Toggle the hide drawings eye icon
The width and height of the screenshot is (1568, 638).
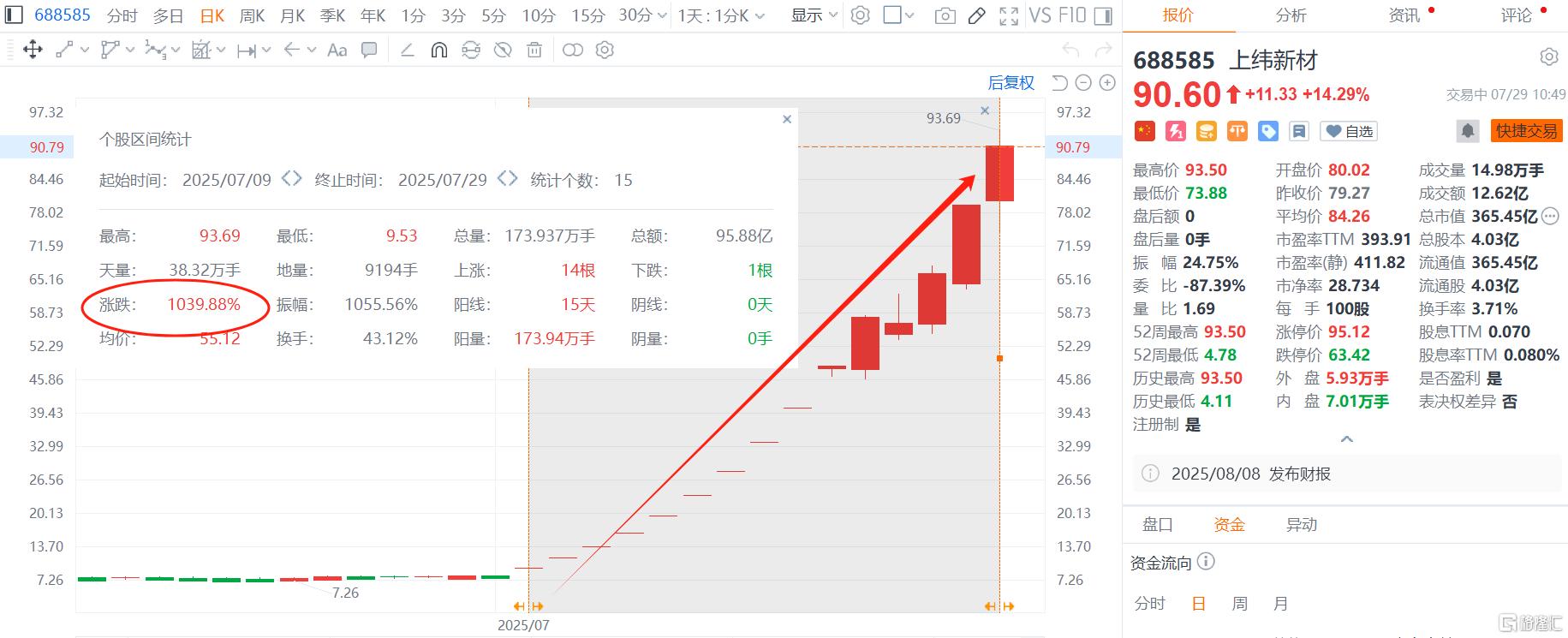(503, 51)
